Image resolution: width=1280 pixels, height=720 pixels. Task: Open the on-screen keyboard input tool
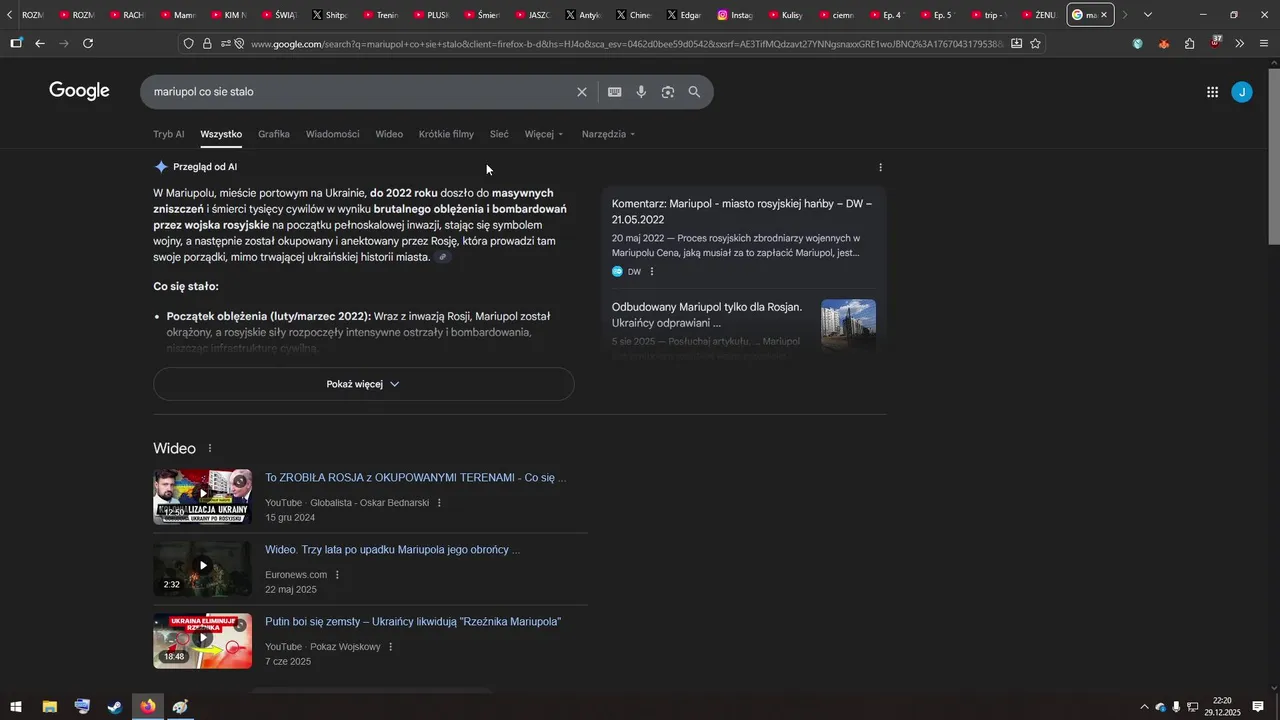[x=615, y=92]
